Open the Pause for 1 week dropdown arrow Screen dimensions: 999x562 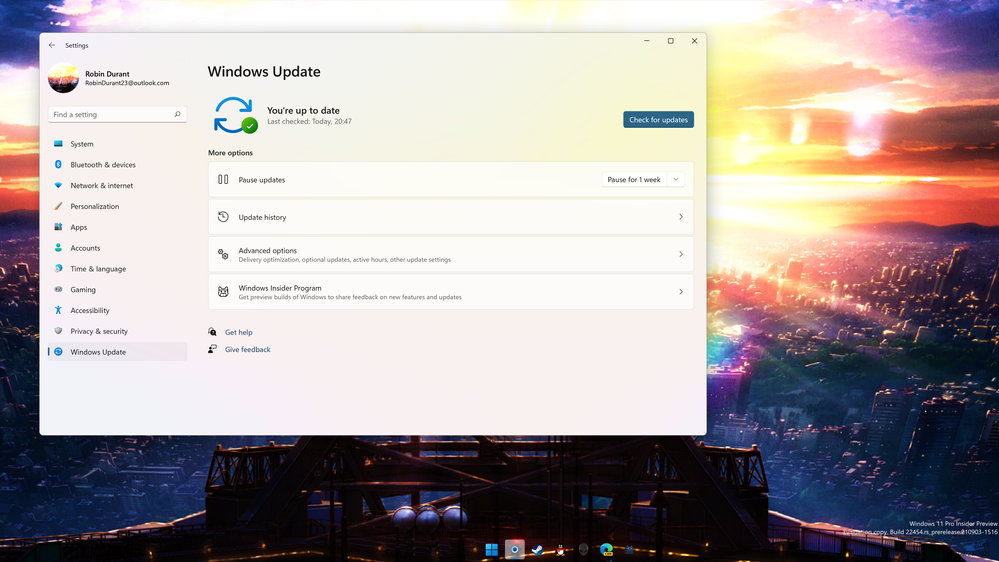[676, 180]
